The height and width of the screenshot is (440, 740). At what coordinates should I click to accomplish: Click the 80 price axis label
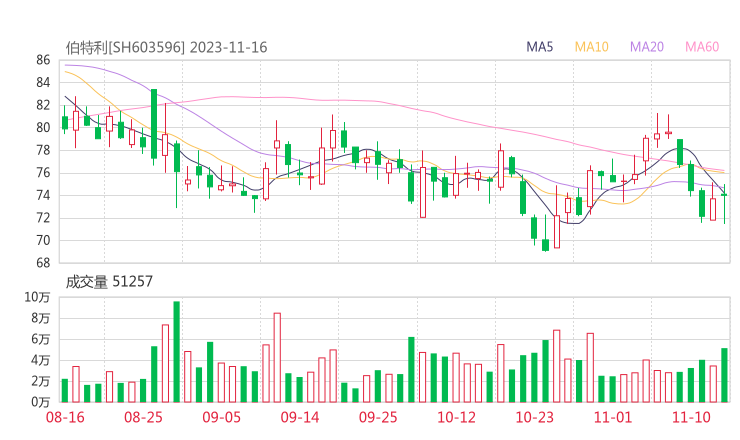point(43,127)
